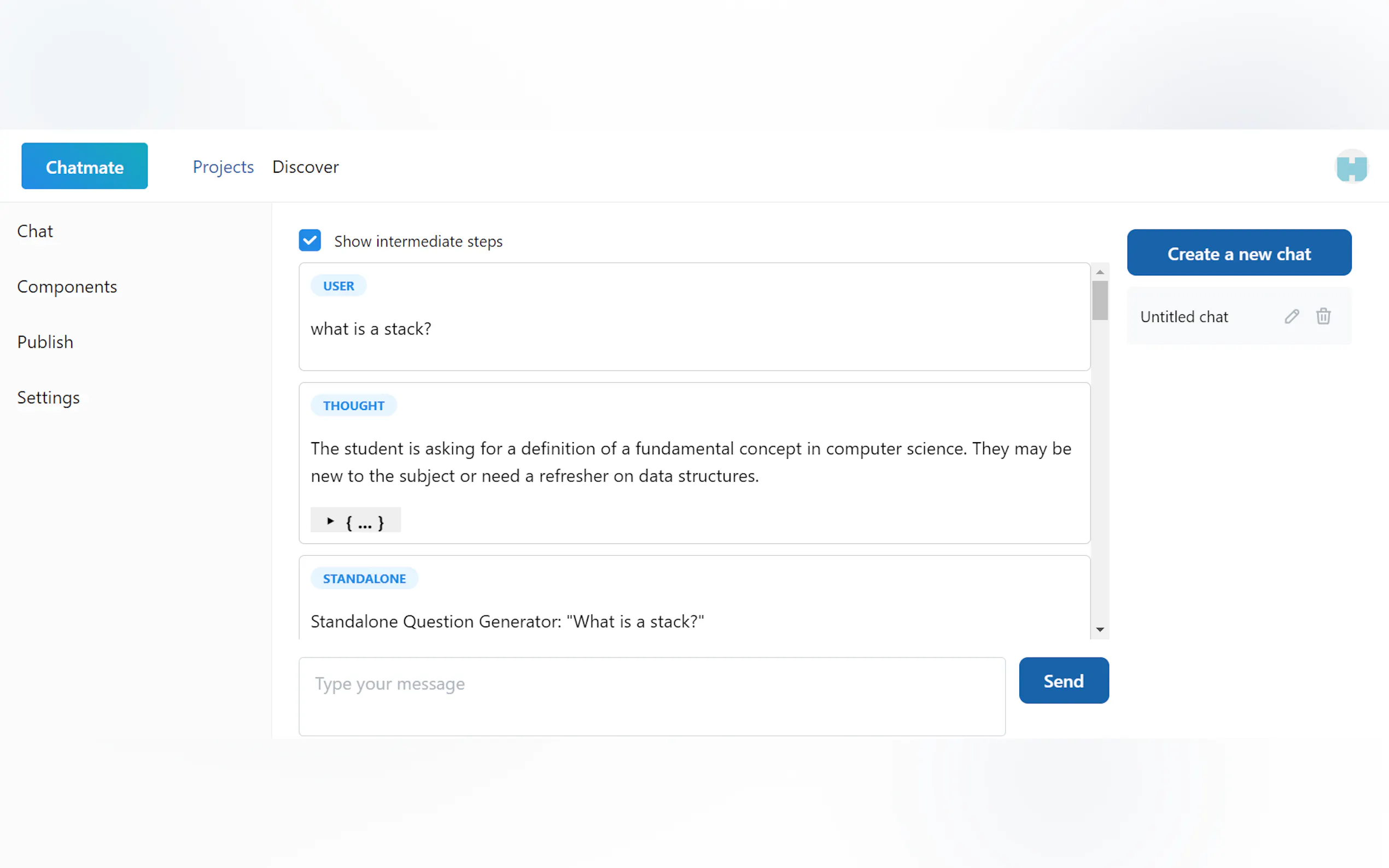Click the pencil icon to rename Untitled chat

pyautogui.click(x=1291, y=316)
